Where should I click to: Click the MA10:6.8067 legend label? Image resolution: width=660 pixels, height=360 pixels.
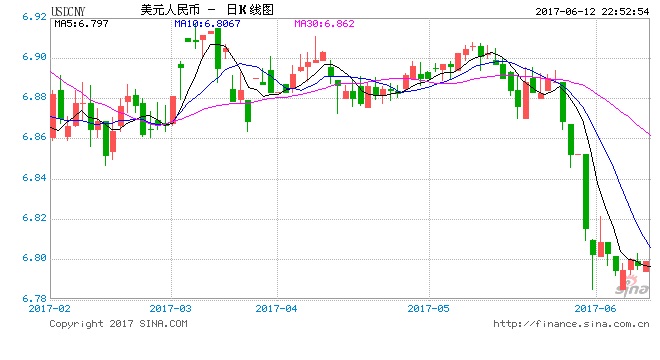pos(208,24)
